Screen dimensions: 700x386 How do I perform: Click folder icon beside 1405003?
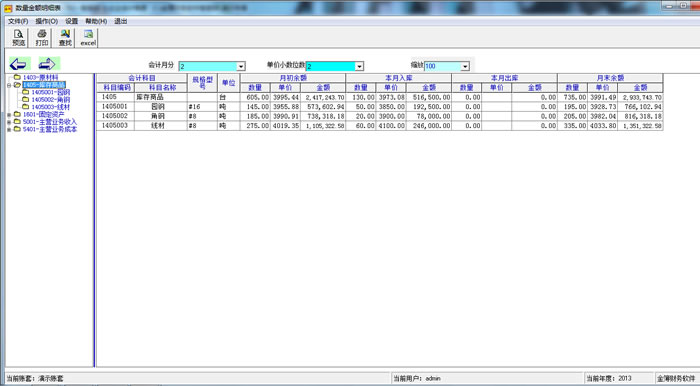click(25, 107)
